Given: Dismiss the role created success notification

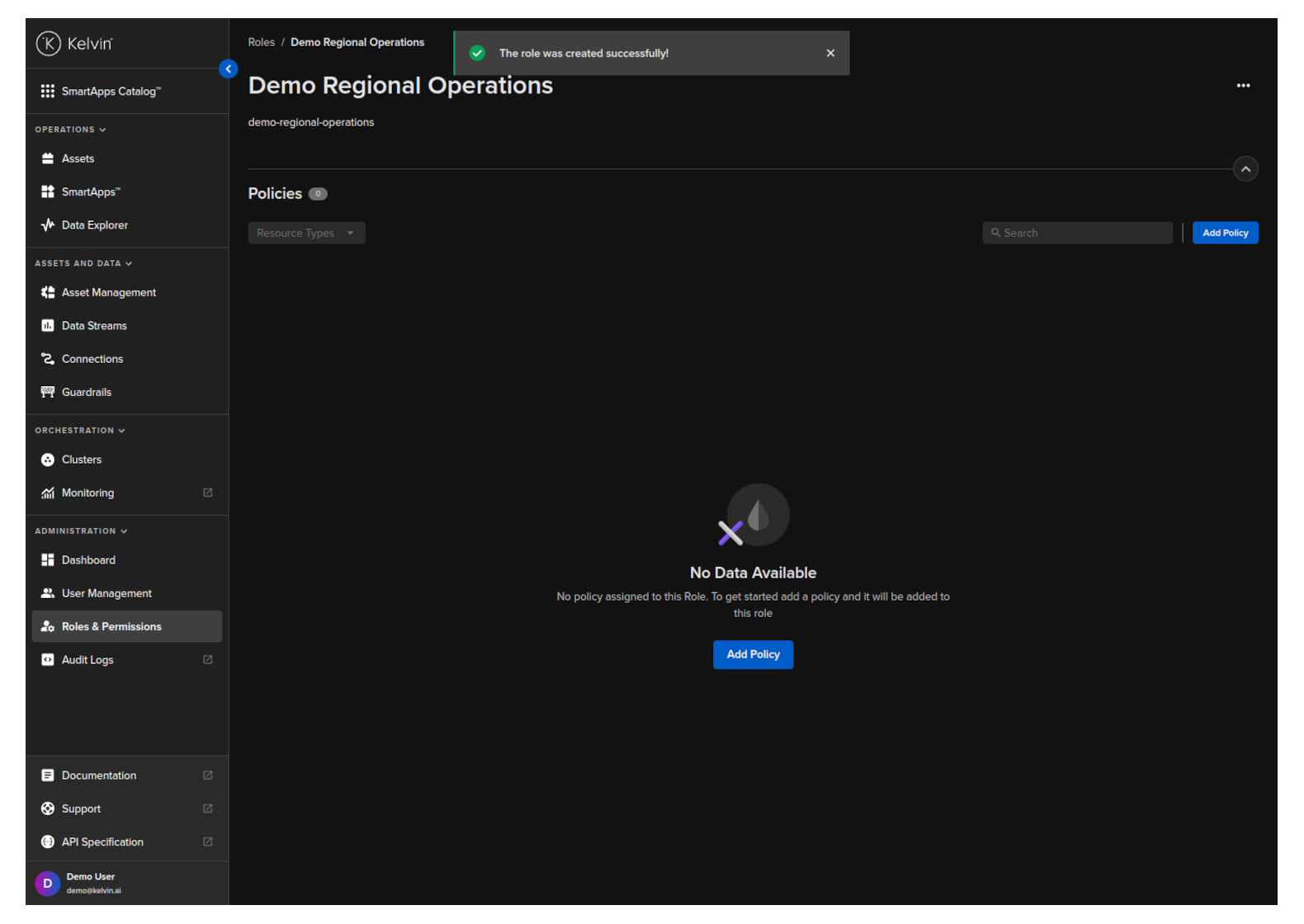Looking at the screenshot, I should click(x=829, y=54).
